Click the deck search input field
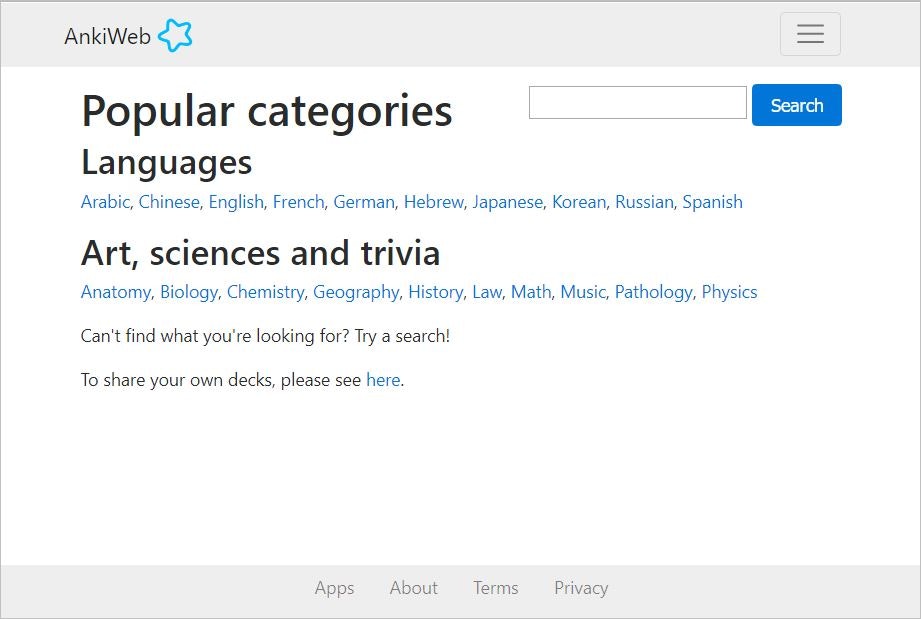 [x=637, y=103]
